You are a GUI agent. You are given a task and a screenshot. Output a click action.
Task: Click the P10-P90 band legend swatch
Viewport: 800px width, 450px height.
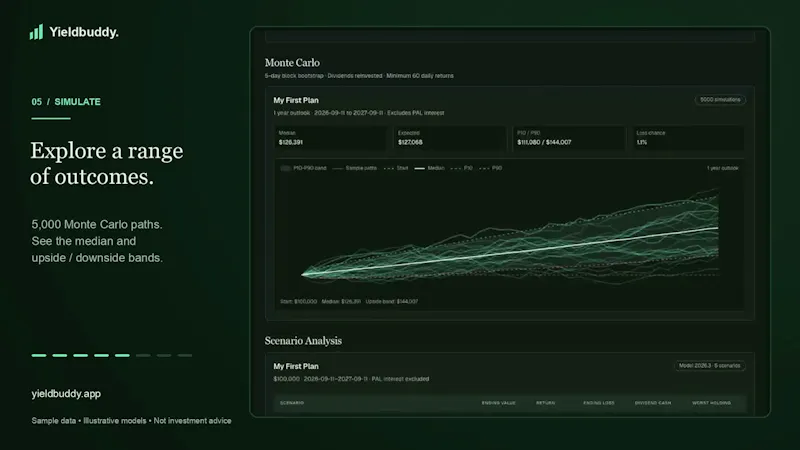click(286, 168)
